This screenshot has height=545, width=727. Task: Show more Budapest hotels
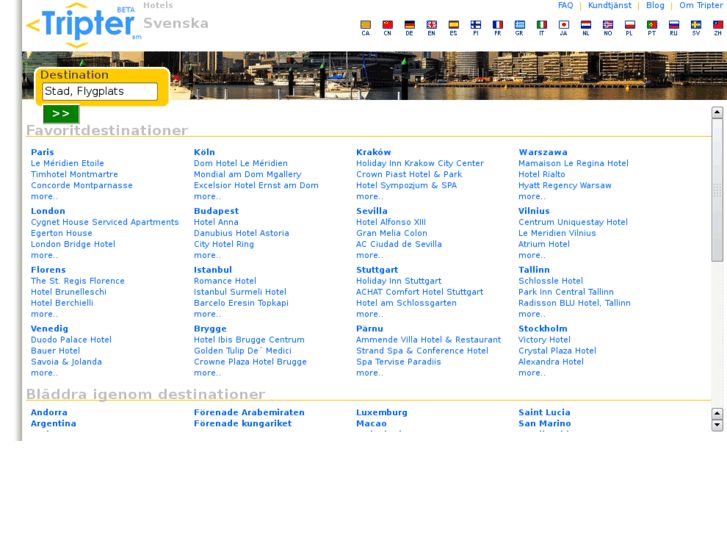pos(207,256)
